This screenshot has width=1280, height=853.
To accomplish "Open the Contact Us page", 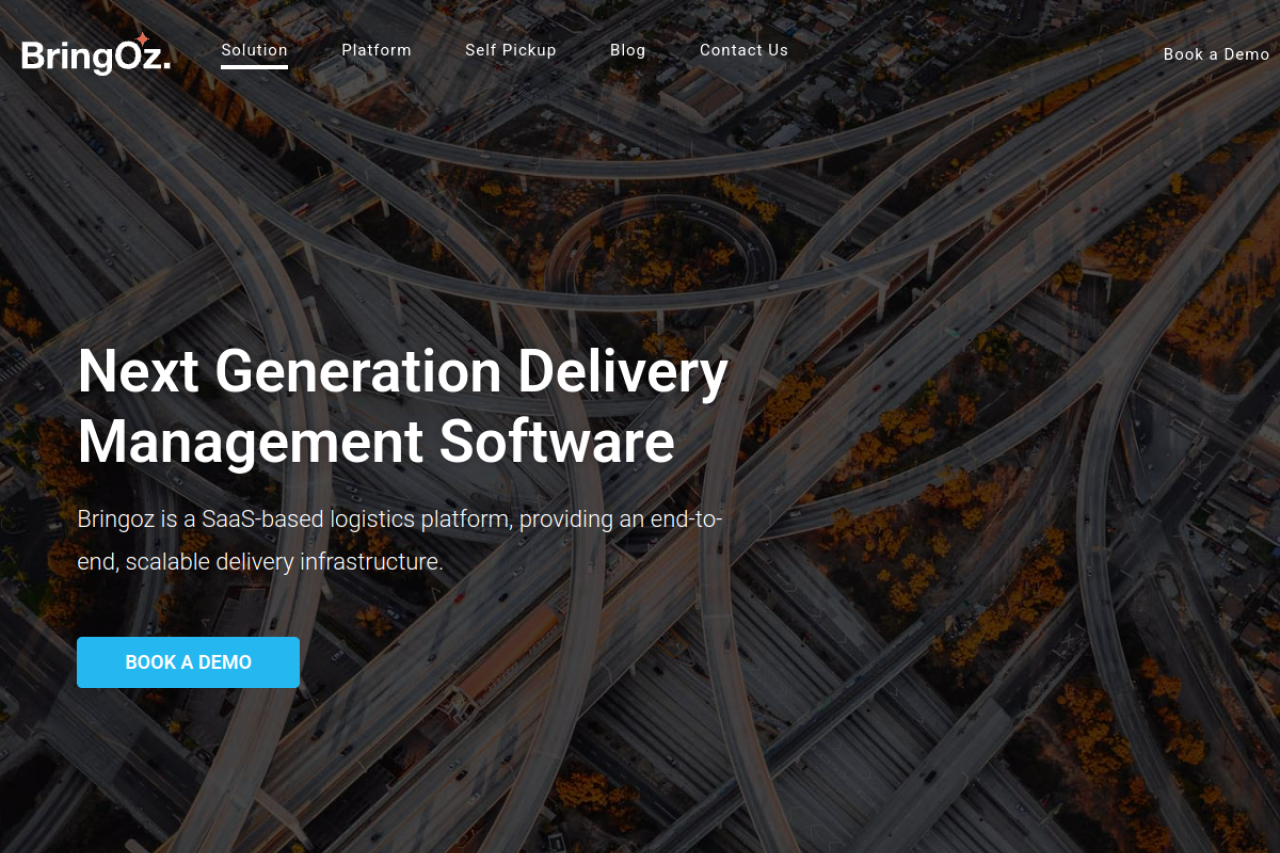I will click(x=744, y=50).
